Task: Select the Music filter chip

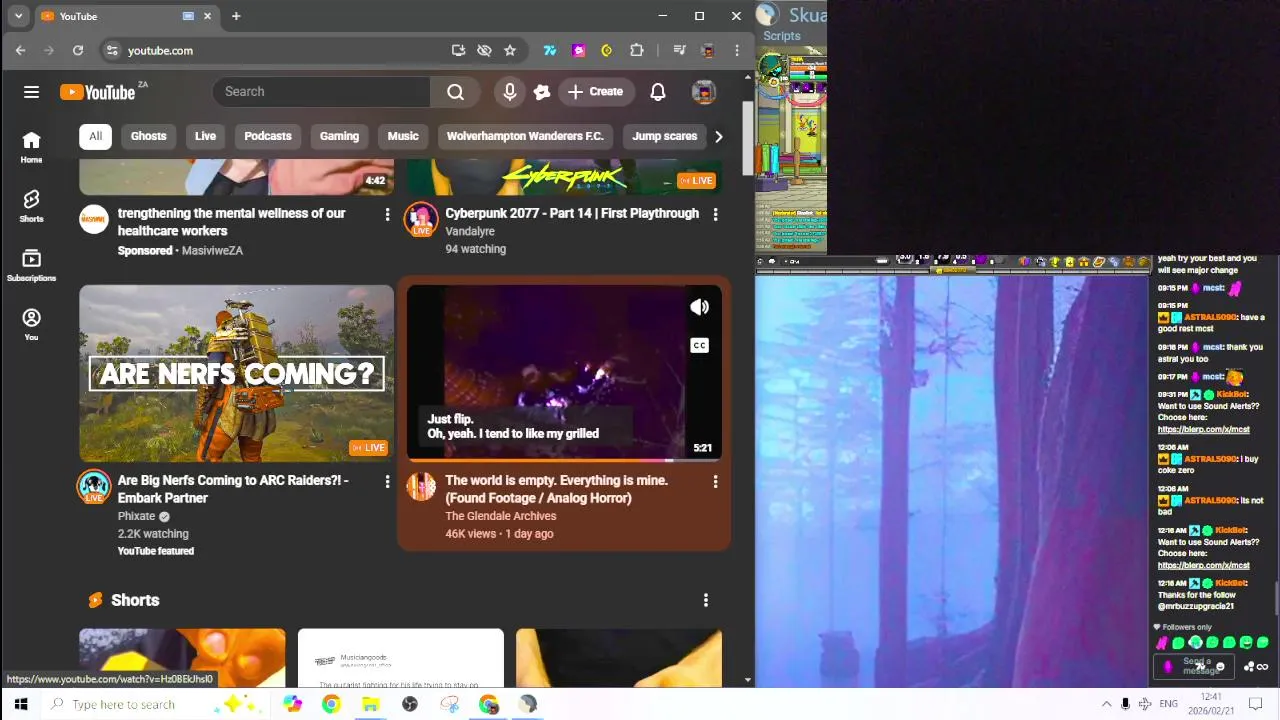Action: pos(403,136)
